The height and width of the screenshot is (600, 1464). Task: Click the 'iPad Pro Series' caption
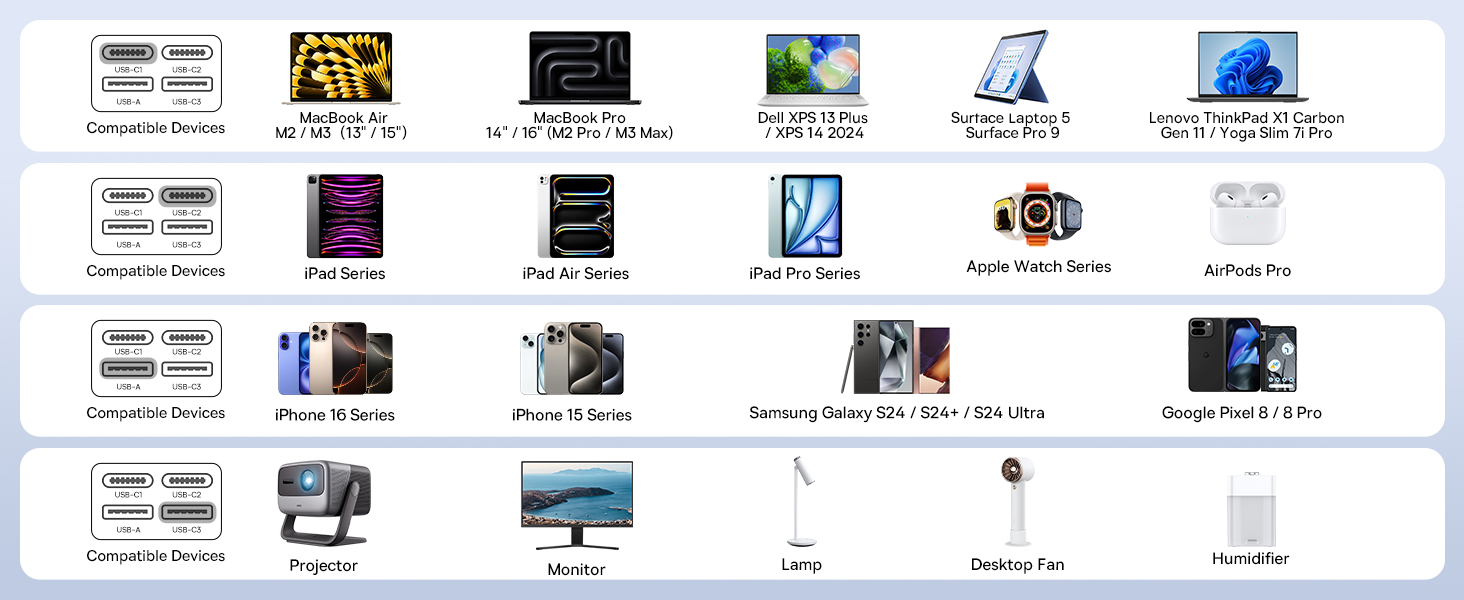(805, 274)
